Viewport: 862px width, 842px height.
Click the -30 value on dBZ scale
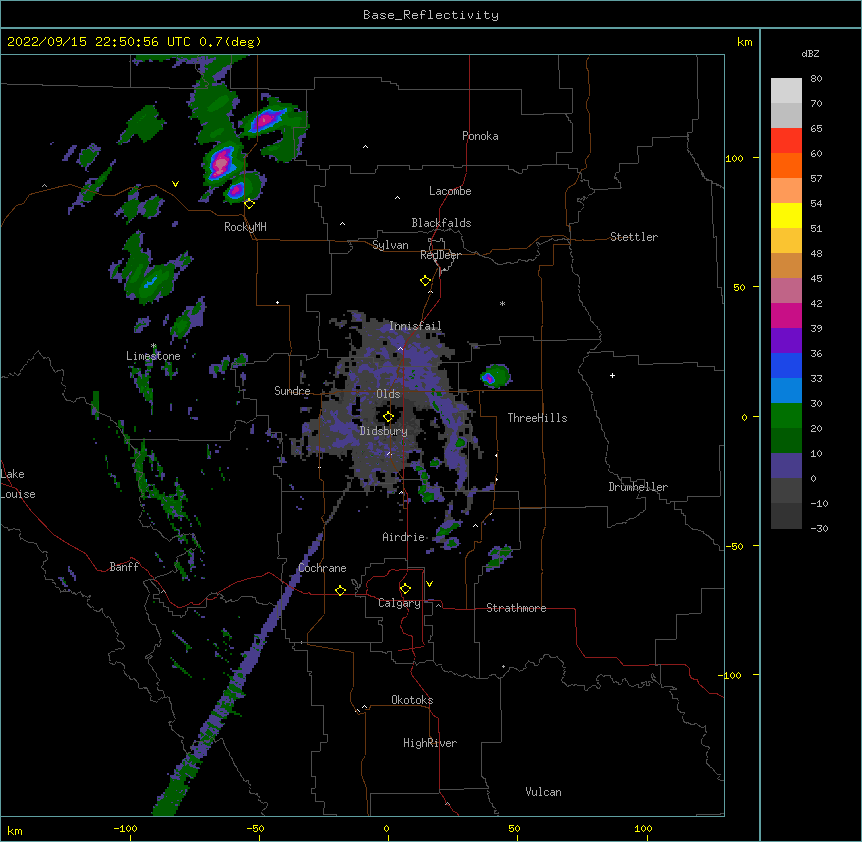pyautogui.click(x=819, y=528)
